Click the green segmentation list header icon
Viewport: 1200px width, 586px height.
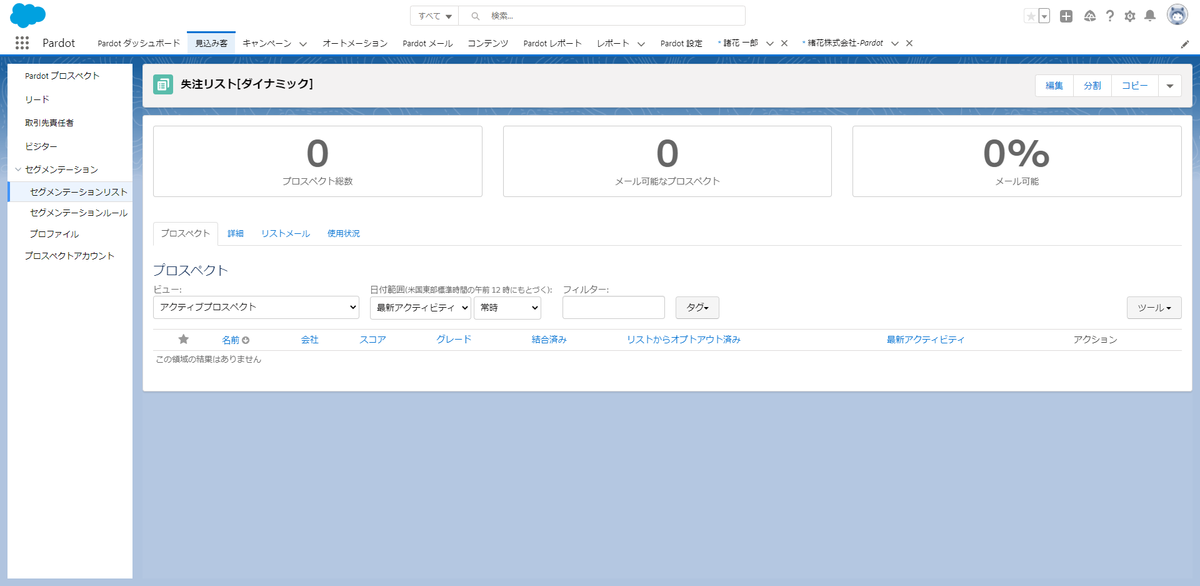(161, 84)
